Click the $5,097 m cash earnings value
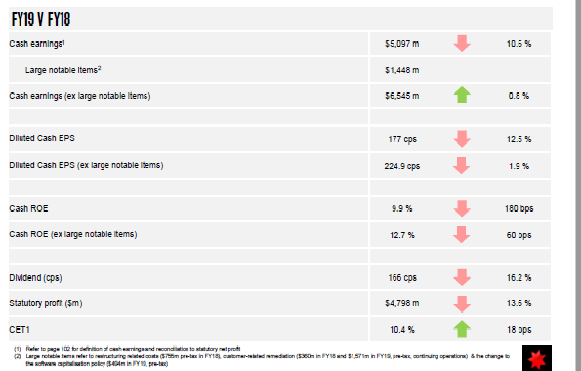581x371 pixels. (402, 44)
